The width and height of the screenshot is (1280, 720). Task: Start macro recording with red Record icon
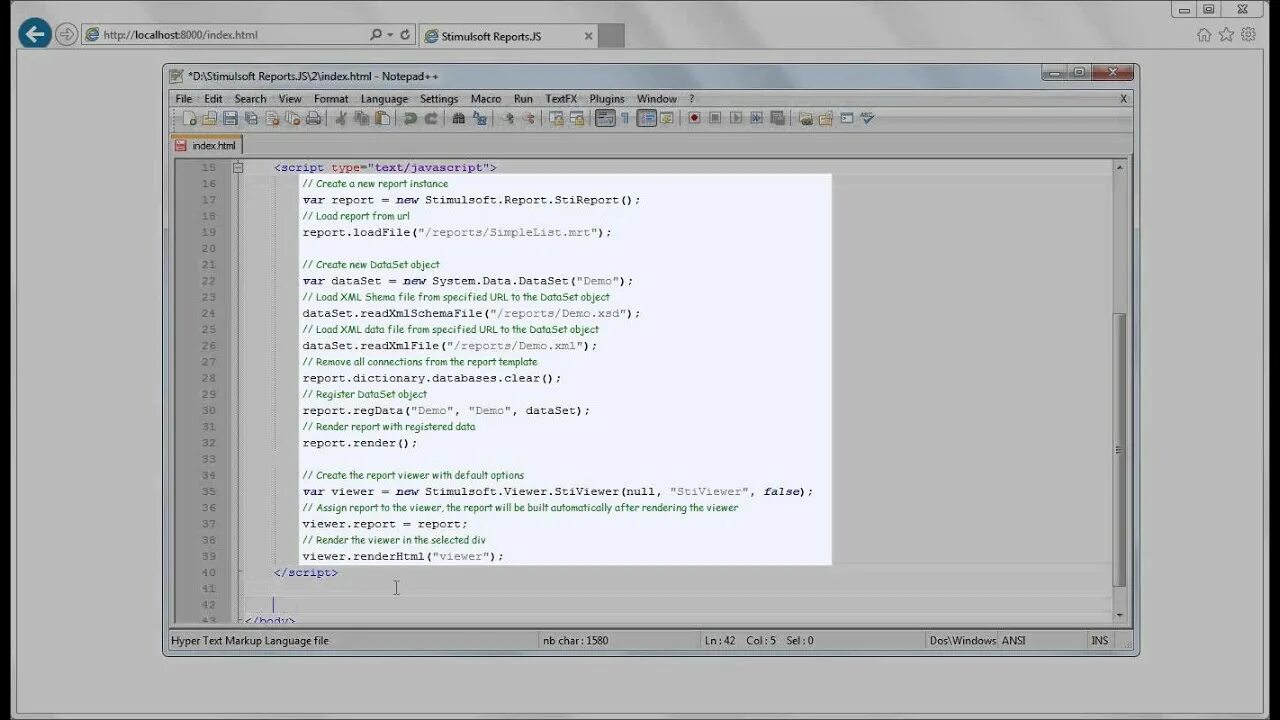coord(694,118)
